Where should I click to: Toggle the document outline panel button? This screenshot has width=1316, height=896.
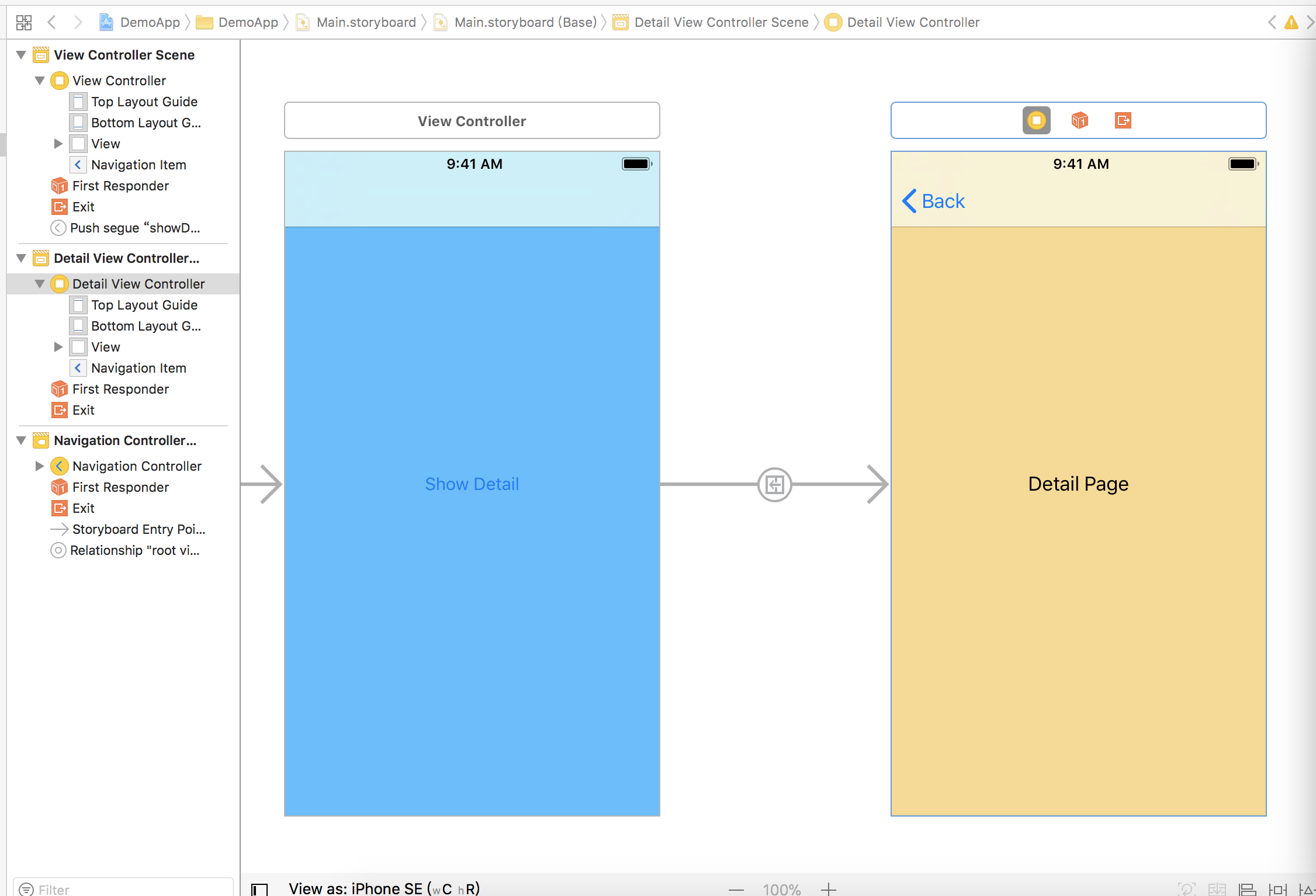tap(259, 889)
